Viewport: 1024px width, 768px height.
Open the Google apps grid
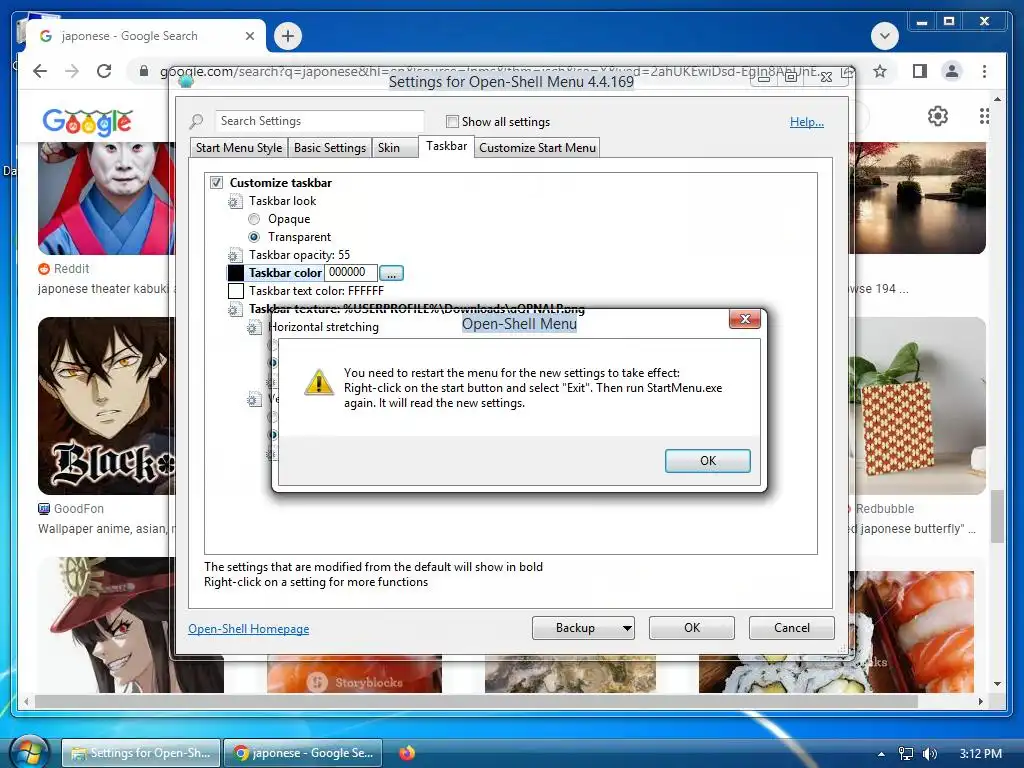[984, 116]
